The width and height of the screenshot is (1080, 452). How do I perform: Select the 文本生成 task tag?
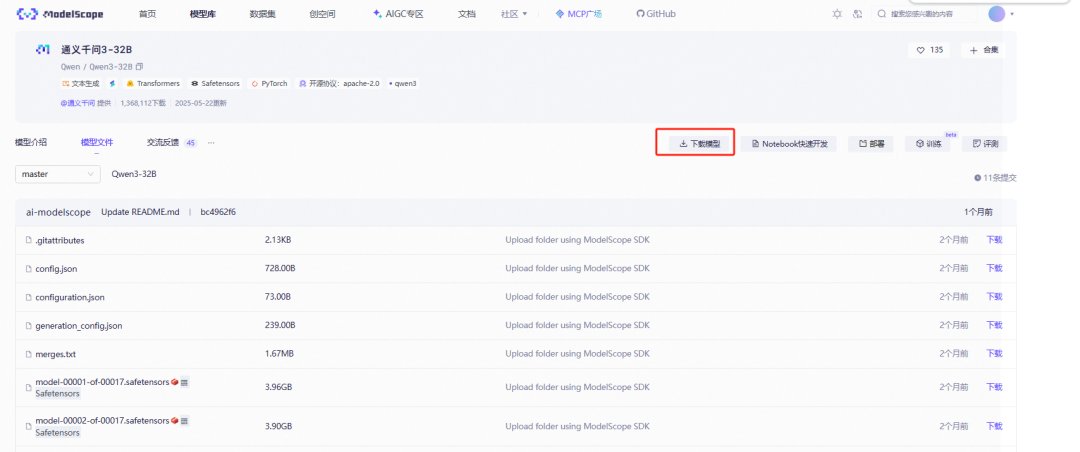click(81, 83)
